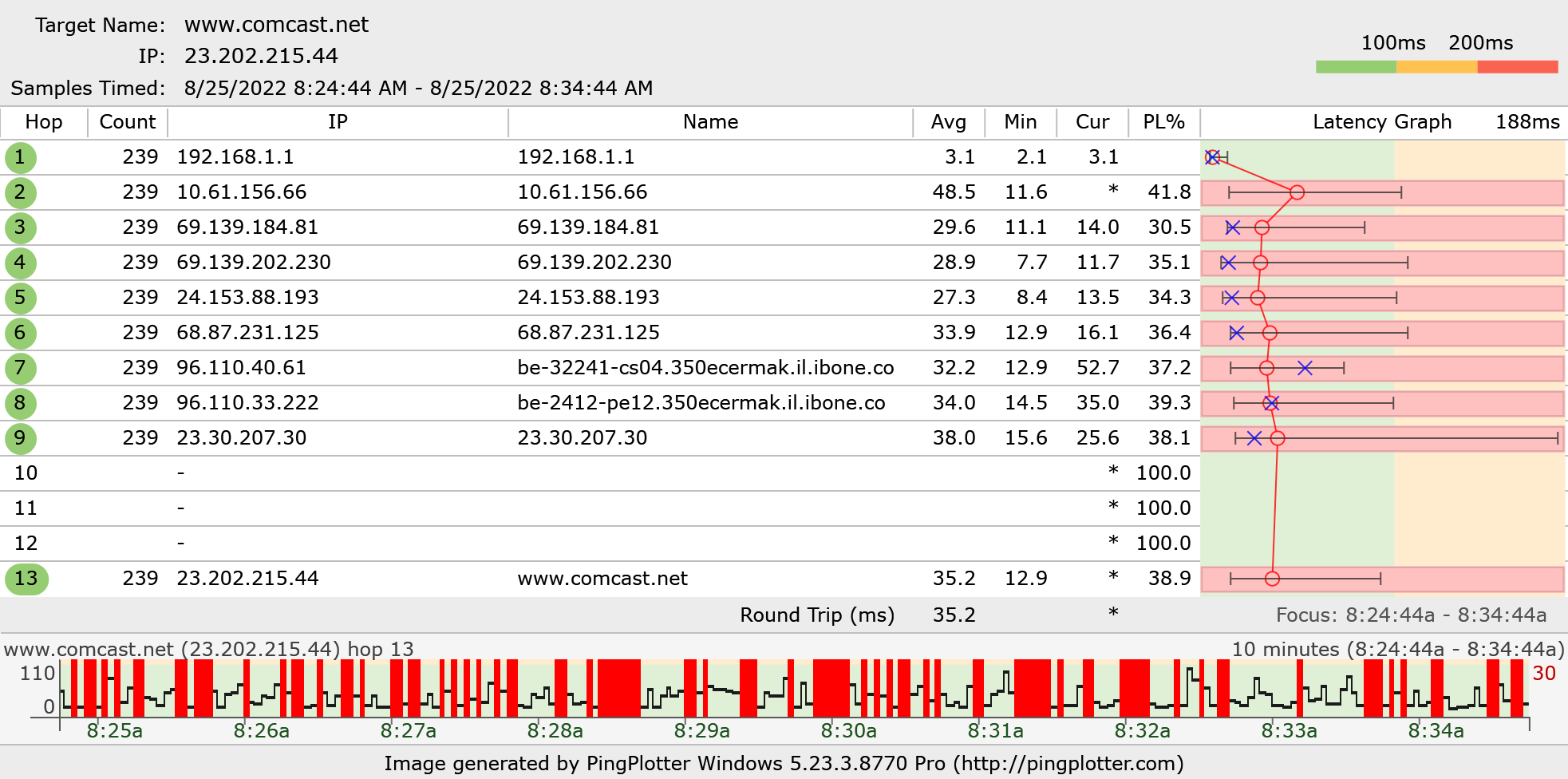This screenshot has height=779, width=1568.
Task: Select the hop 3 status circle
Action: 21,227
